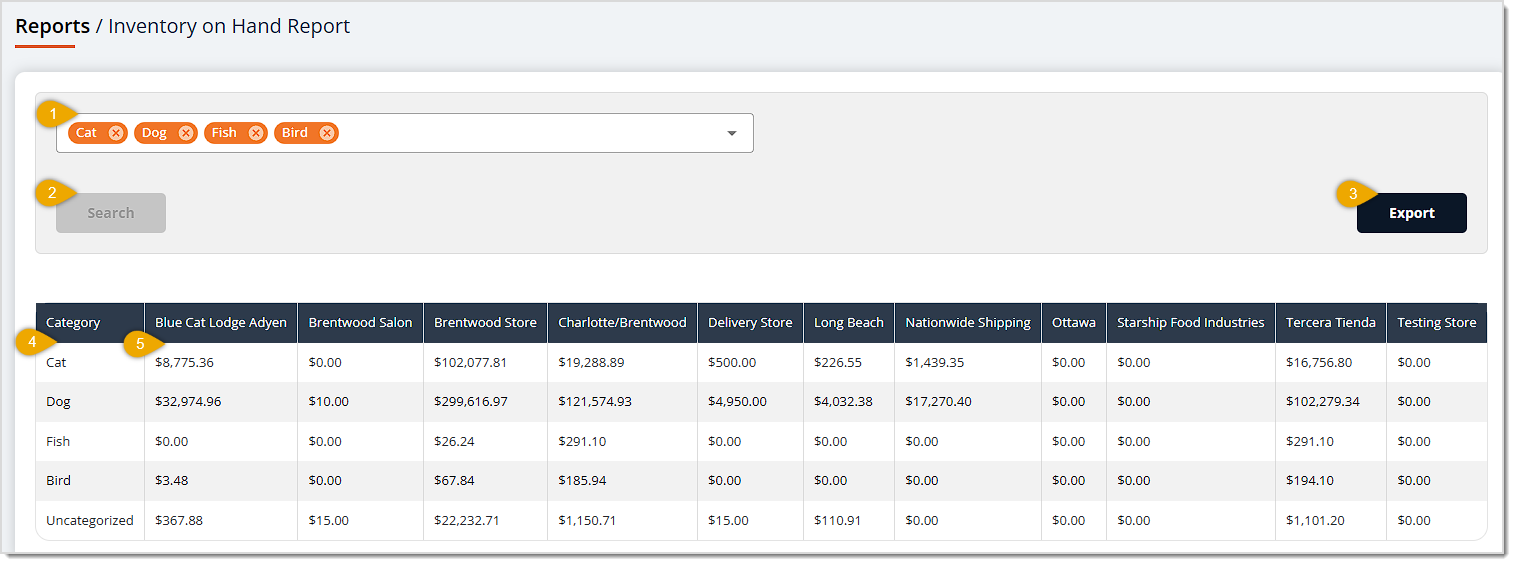Viewport: 1514px width, 564px height.
Task: Select the Bird row label
Action: 58,481
